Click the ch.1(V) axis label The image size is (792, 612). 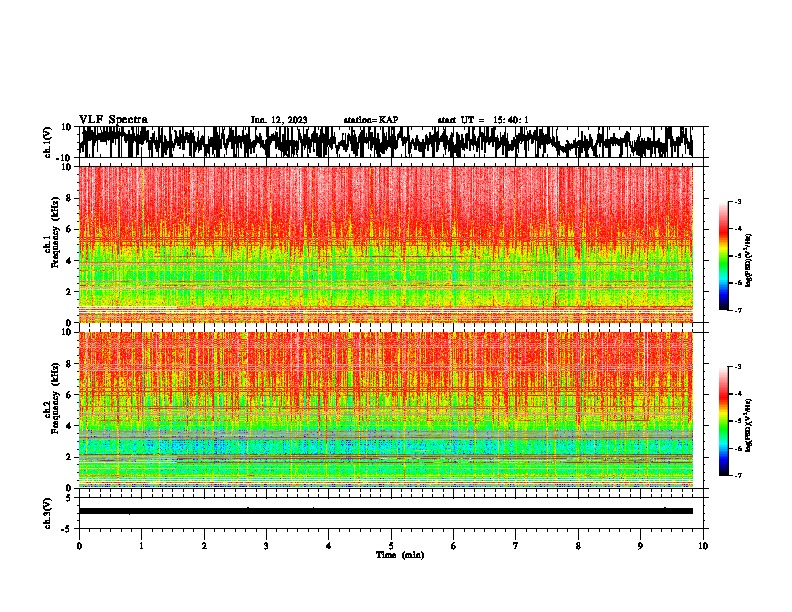pos(48,142)
